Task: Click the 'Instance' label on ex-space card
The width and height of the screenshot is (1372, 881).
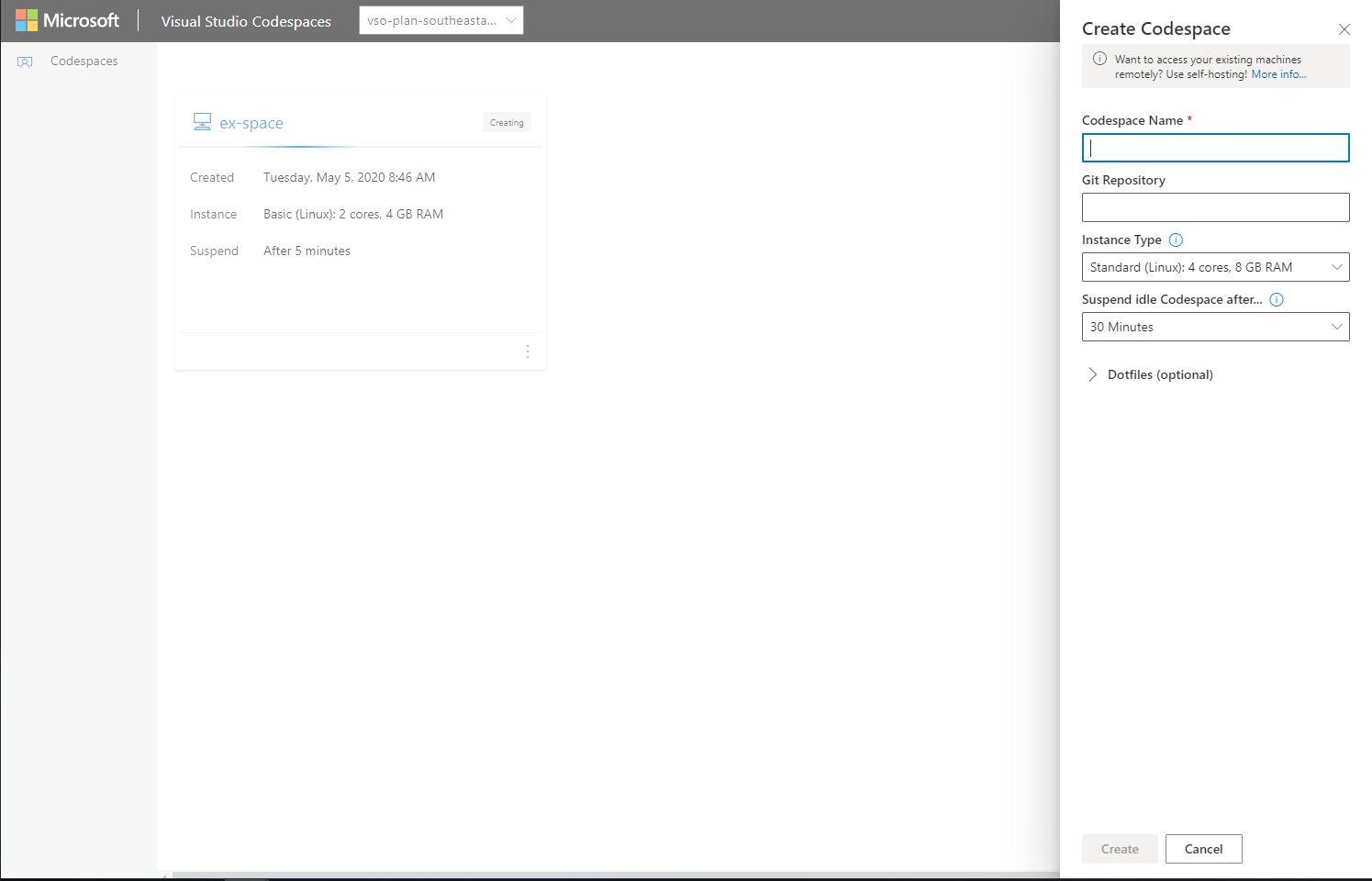Action: (213, 214)
